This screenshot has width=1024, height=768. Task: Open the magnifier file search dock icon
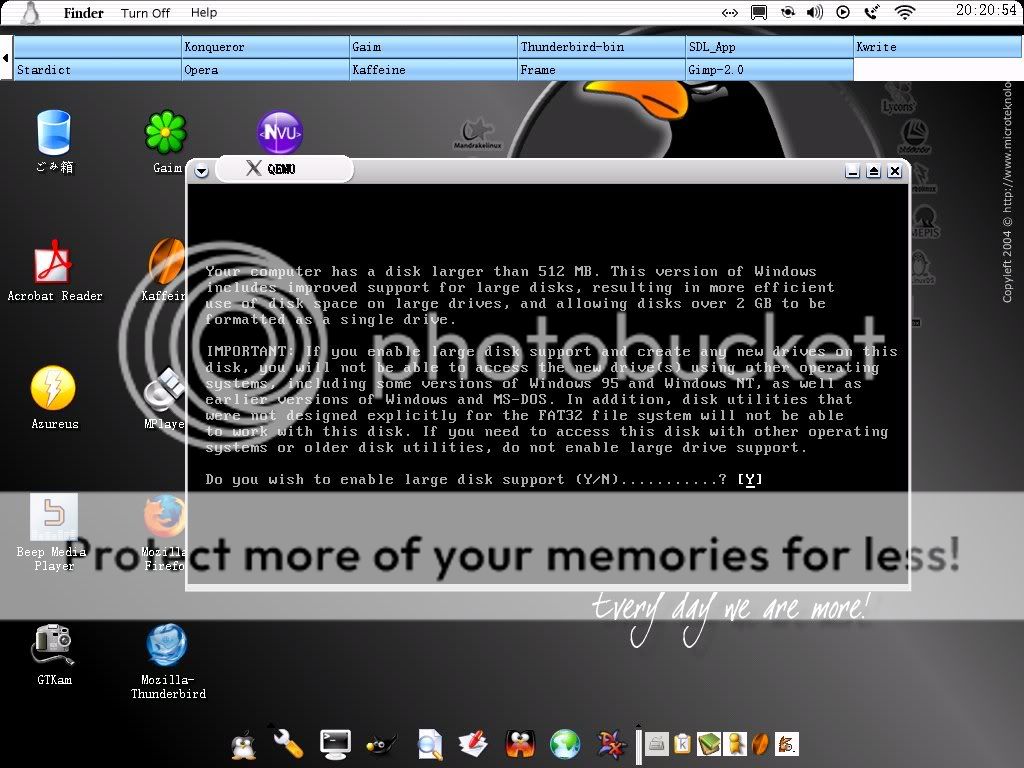coord(430,744)
